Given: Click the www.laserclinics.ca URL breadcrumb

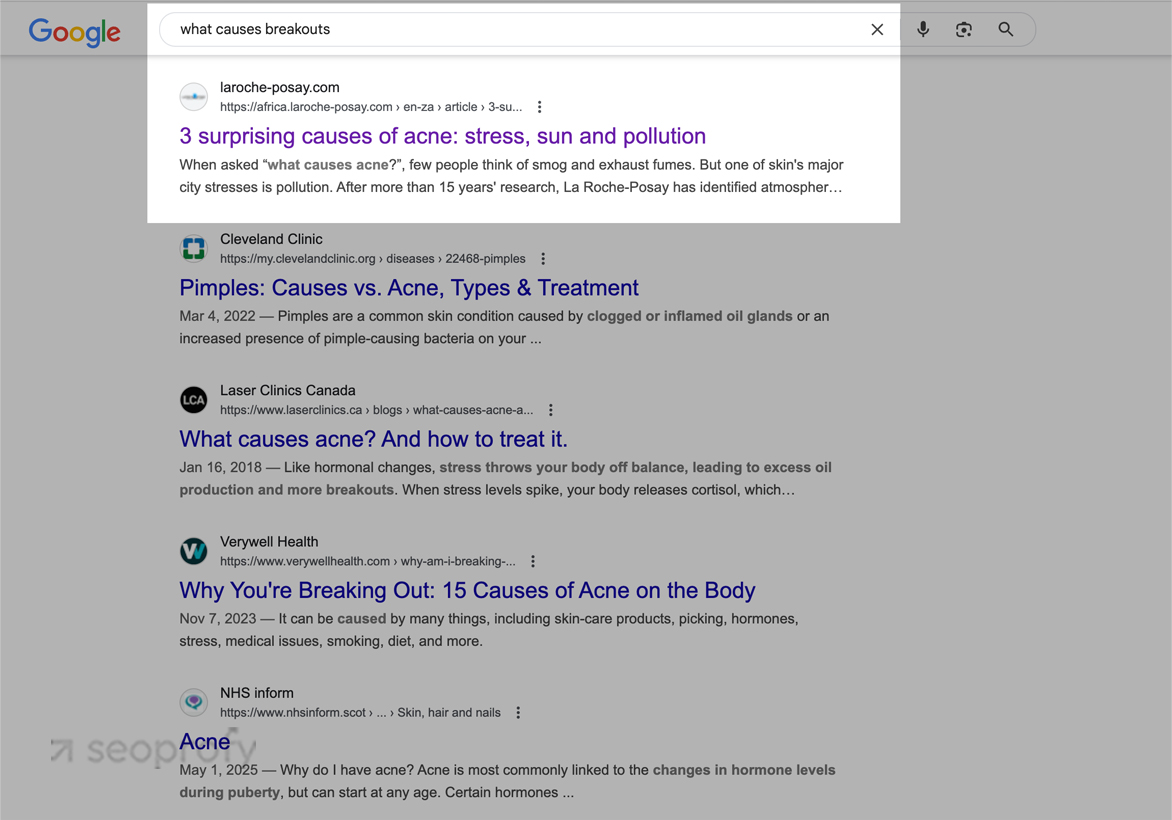Looking at the screenshot, I should tap(377, 410).
